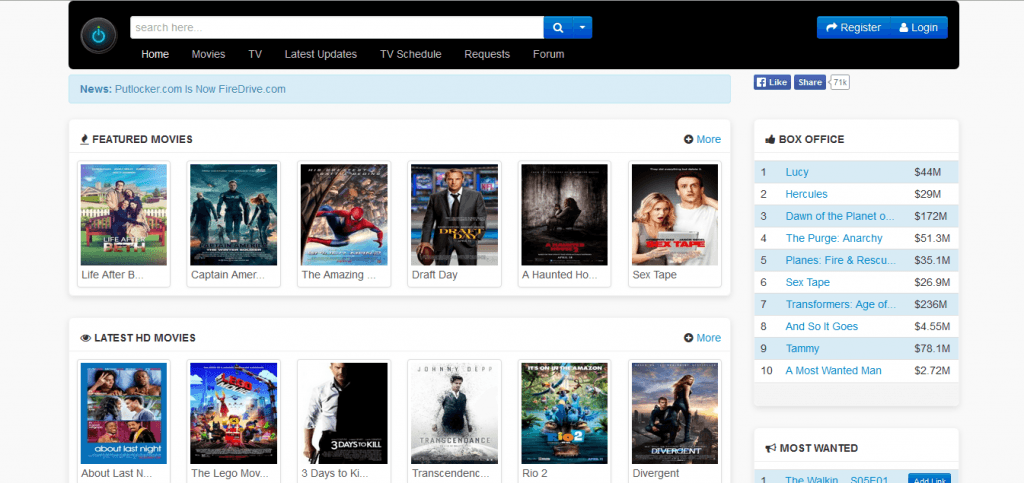The image size is (1024, 483).
Task: Click in the search here field
Action: (x=337, y=27)
